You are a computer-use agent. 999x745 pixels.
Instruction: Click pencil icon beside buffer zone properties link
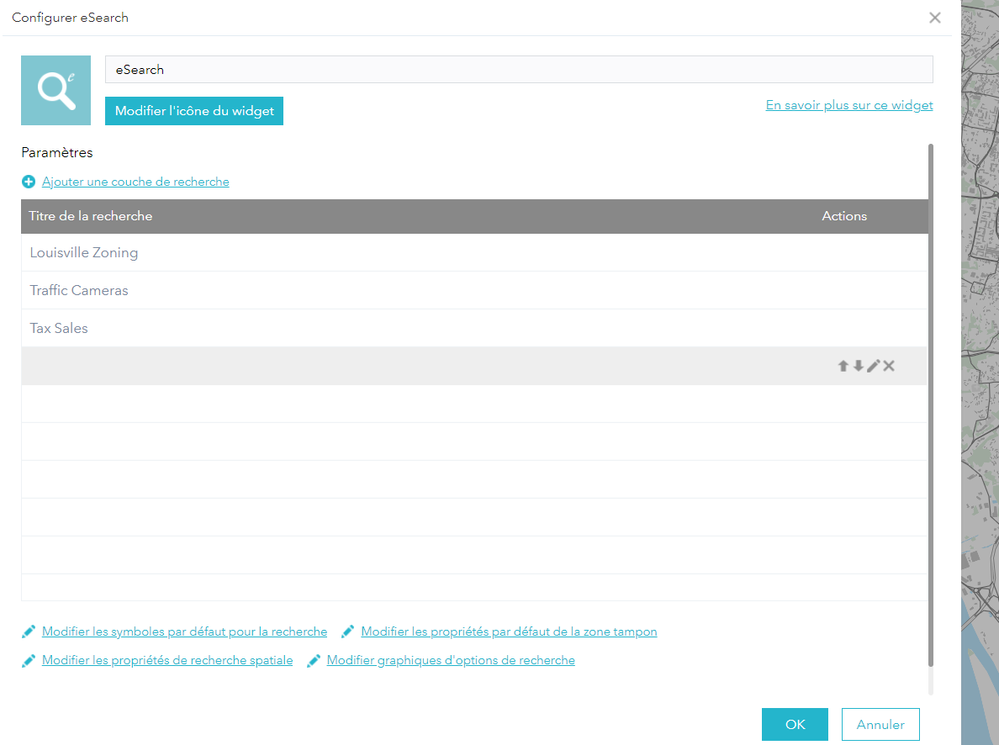(348, 632)
